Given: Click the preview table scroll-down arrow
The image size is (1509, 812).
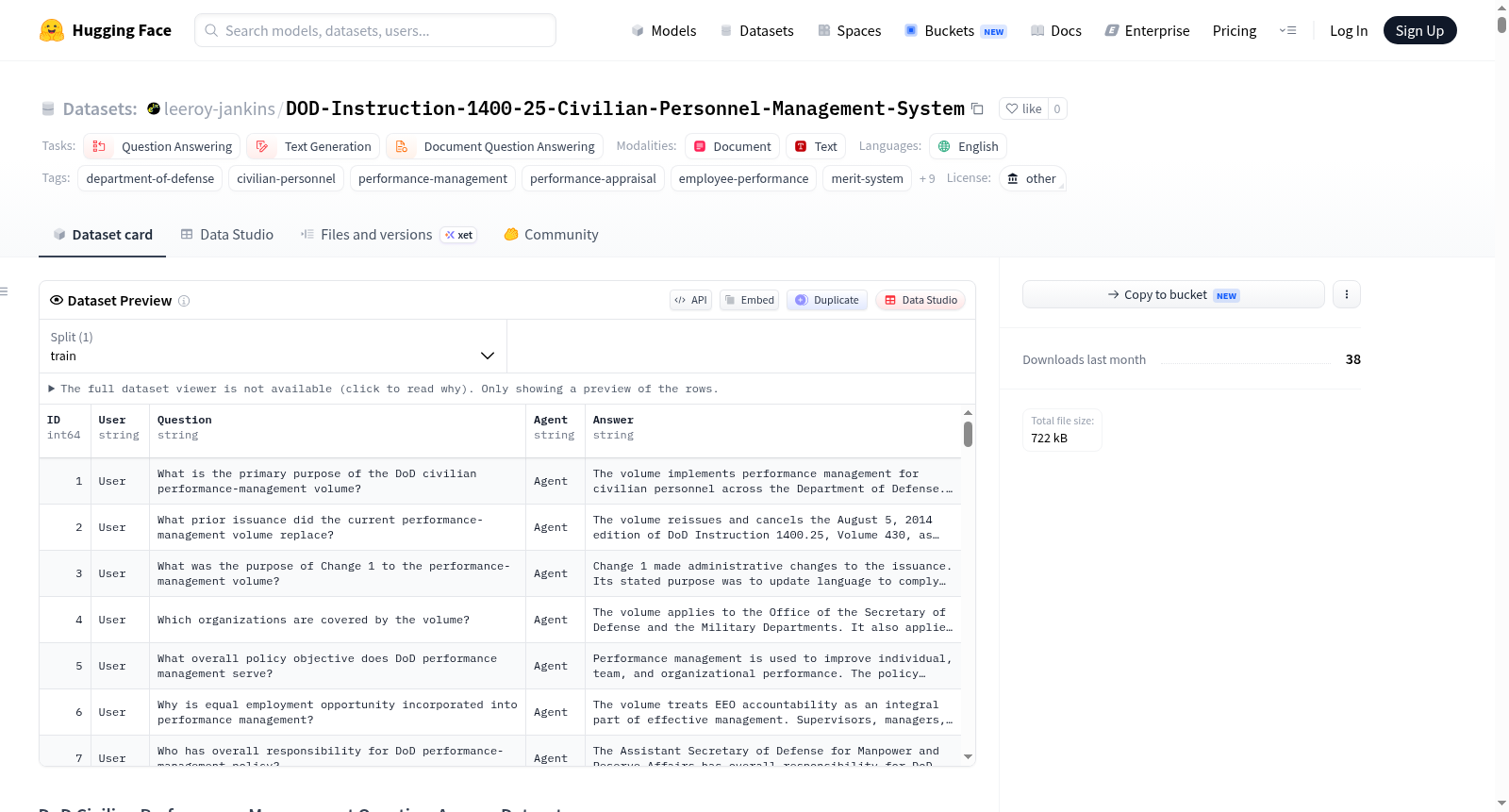Looking at the screenshot, I should (x=968, y=757).
